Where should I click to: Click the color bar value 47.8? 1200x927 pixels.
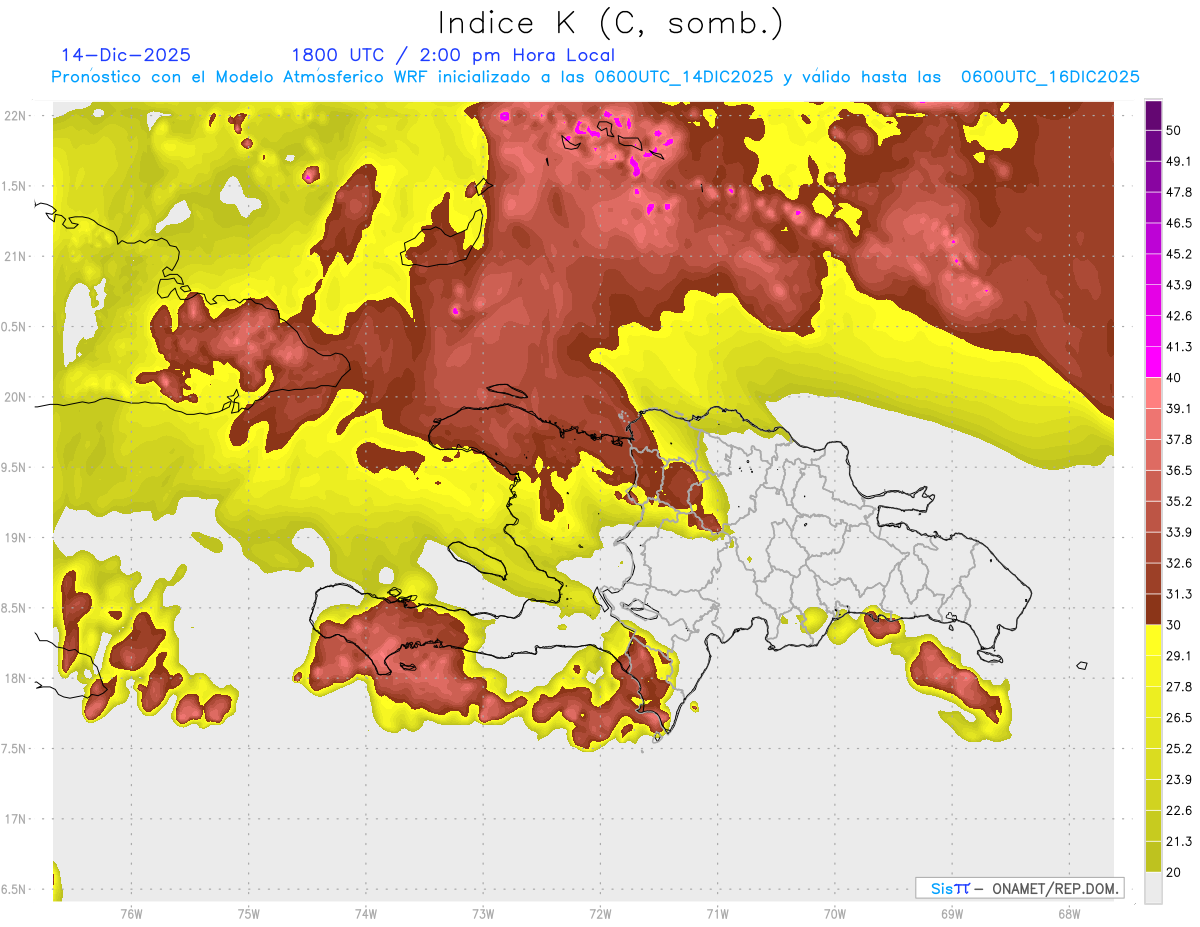[x=1179, y=192]
